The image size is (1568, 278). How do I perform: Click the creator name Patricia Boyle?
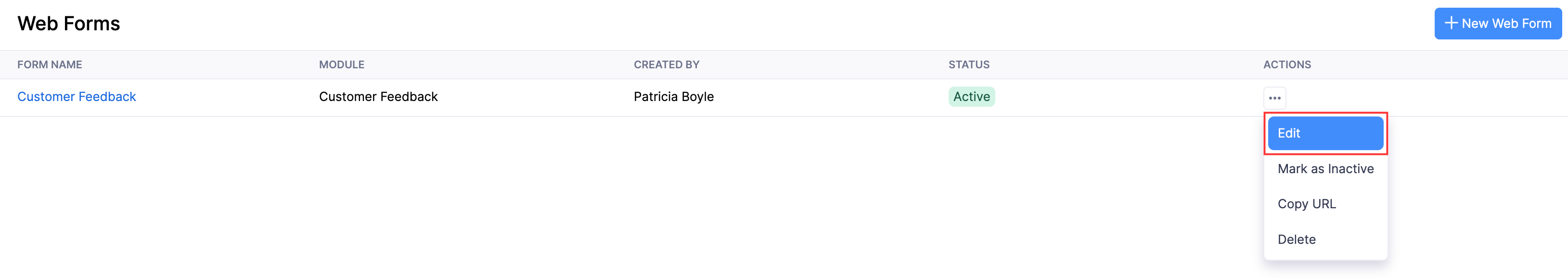click(673, 96)
